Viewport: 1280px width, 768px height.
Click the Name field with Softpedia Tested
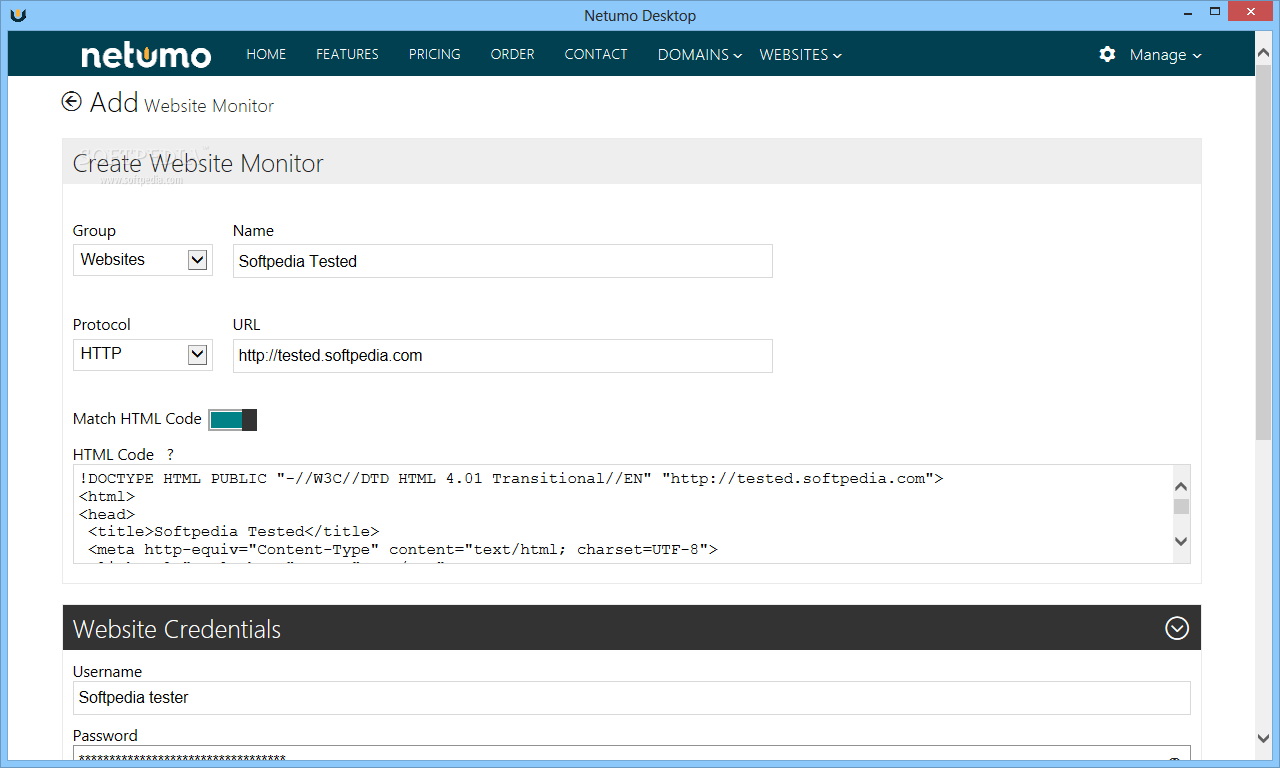coord(503,261)
